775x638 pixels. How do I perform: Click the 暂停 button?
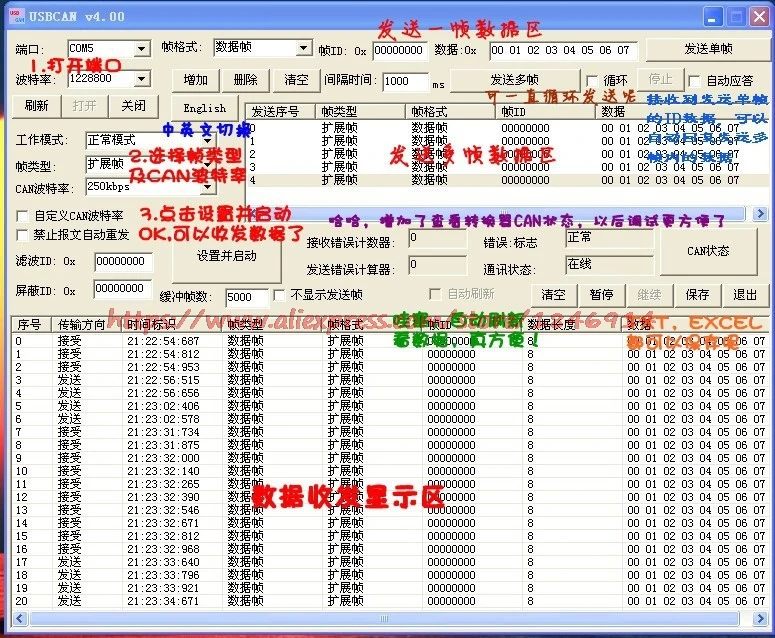point(601,295)
